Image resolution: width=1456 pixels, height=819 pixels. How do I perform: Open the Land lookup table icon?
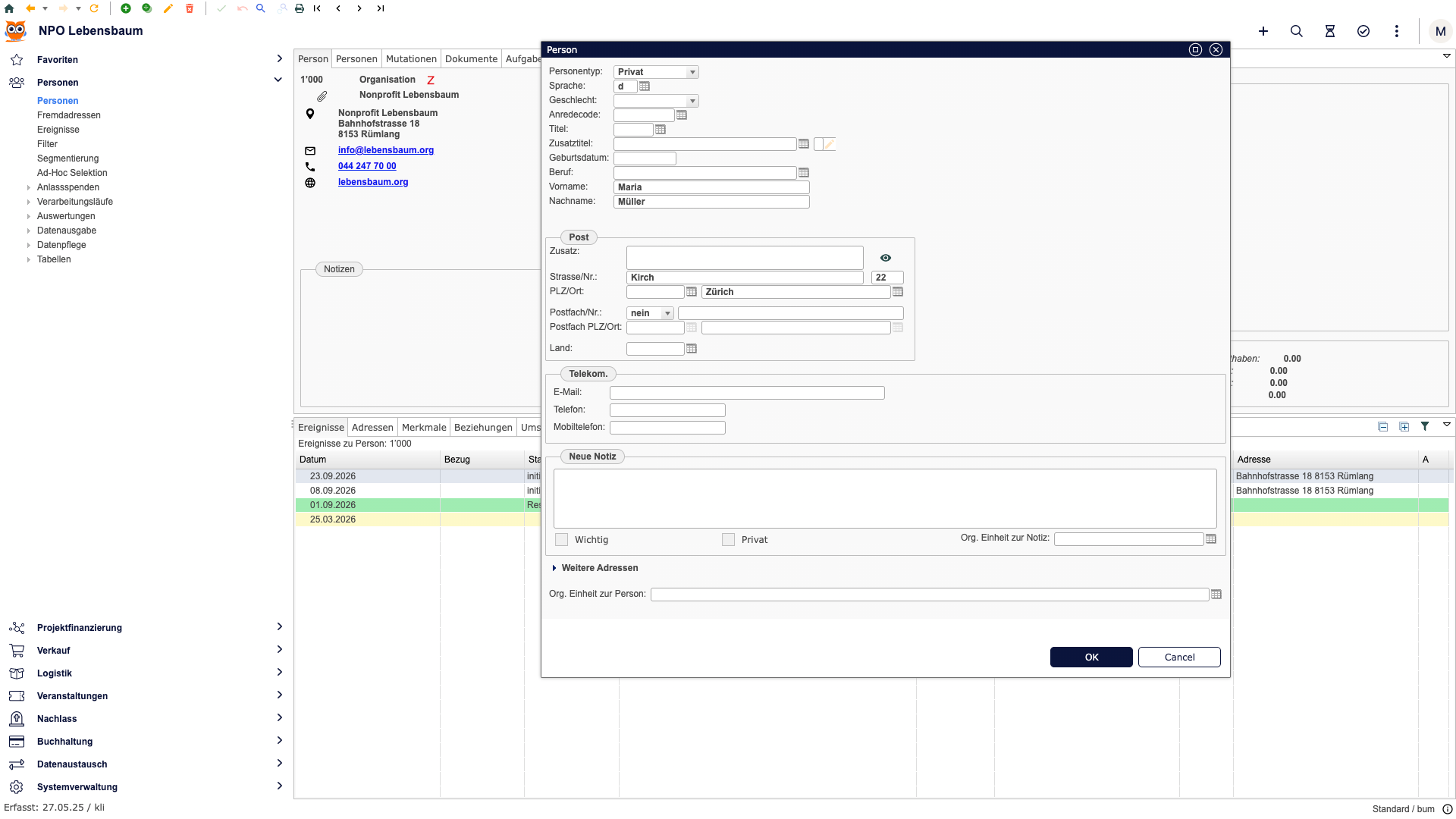[692, 349]
